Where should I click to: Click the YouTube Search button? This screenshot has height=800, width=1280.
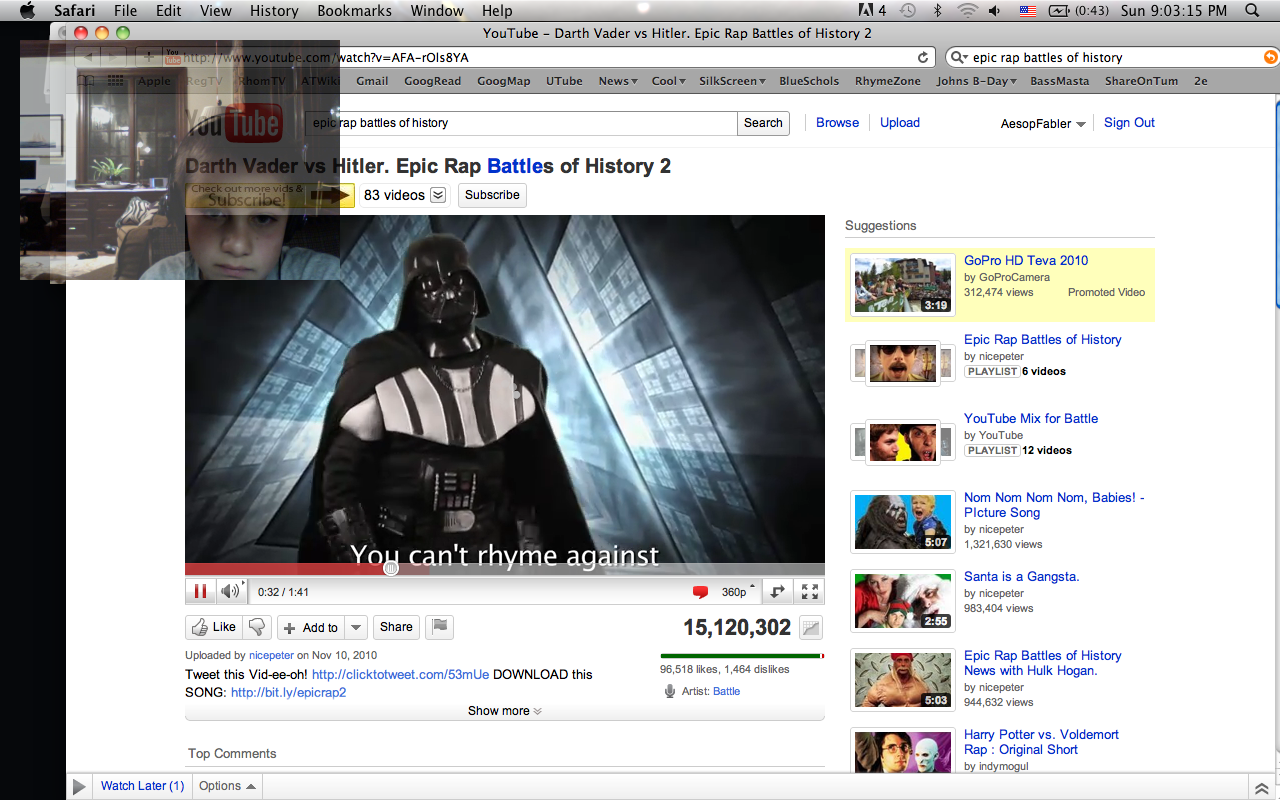coord(763,123)
